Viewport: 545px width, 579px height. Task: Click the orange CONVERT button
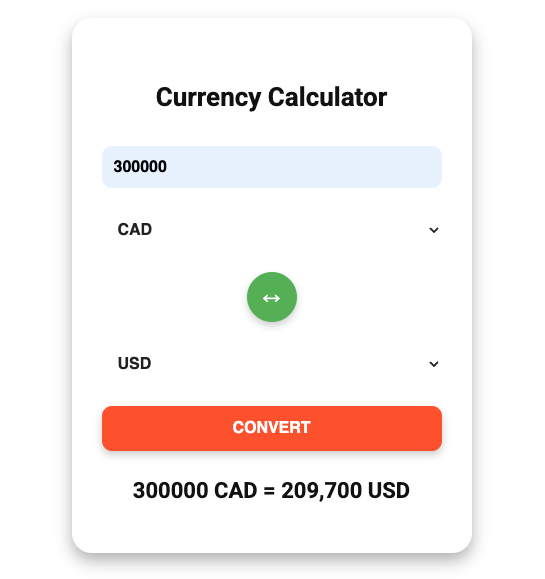[272, 428]
